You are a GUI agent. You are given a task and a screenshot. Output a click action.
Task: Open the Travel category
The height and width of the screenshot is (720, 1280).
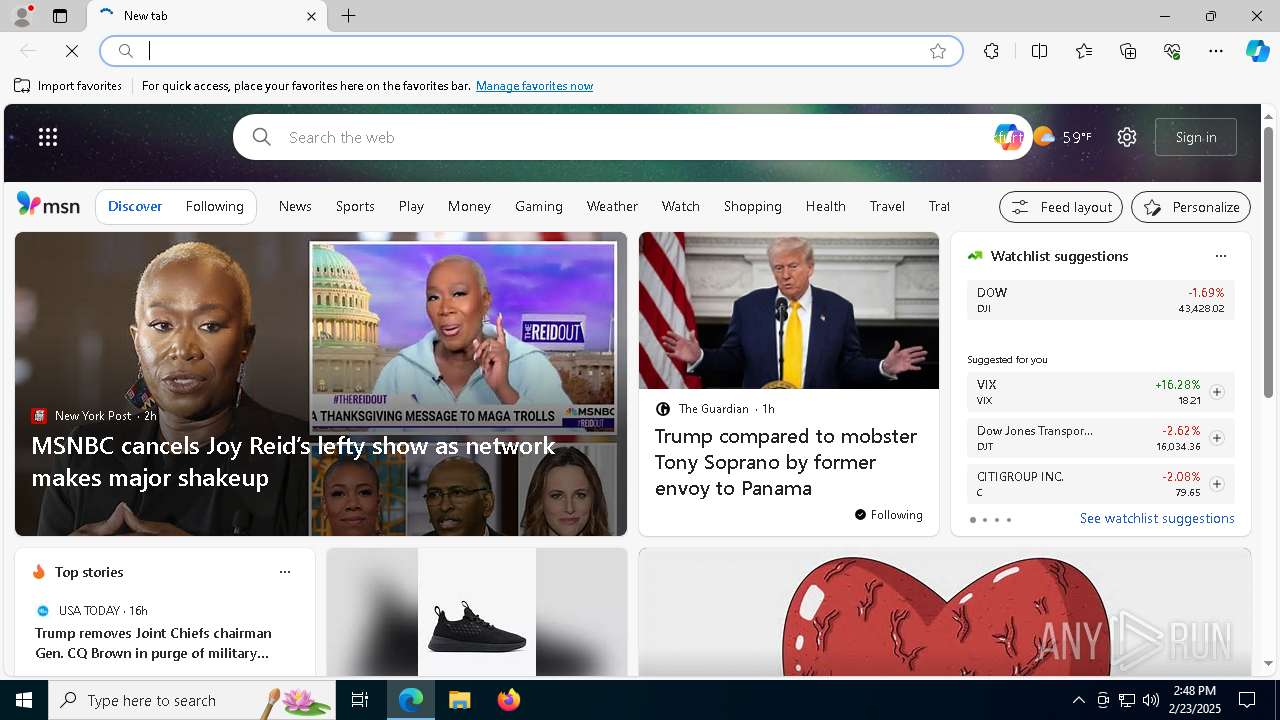887,206
